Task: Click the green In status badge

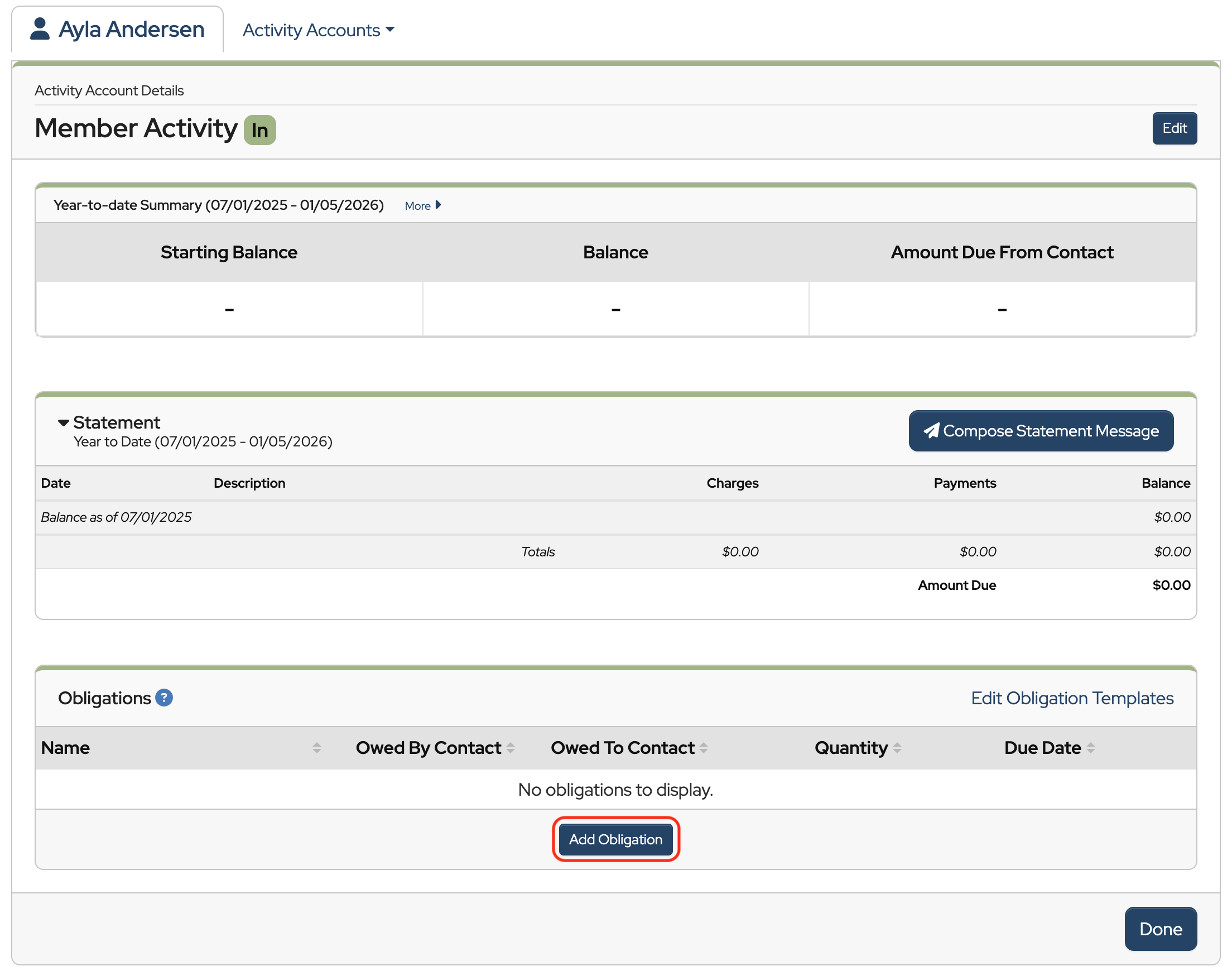Action: [x=259, y=129]
